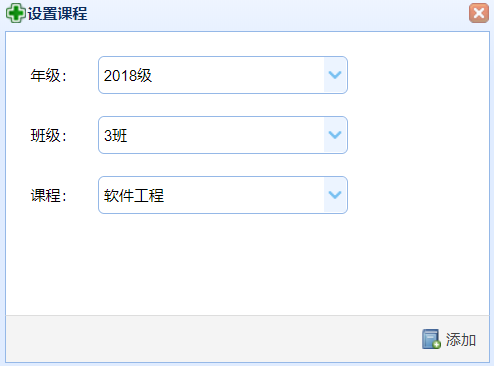
Task: Open the 班级 dropdown arrow
Action: click(x=335, y=135)
